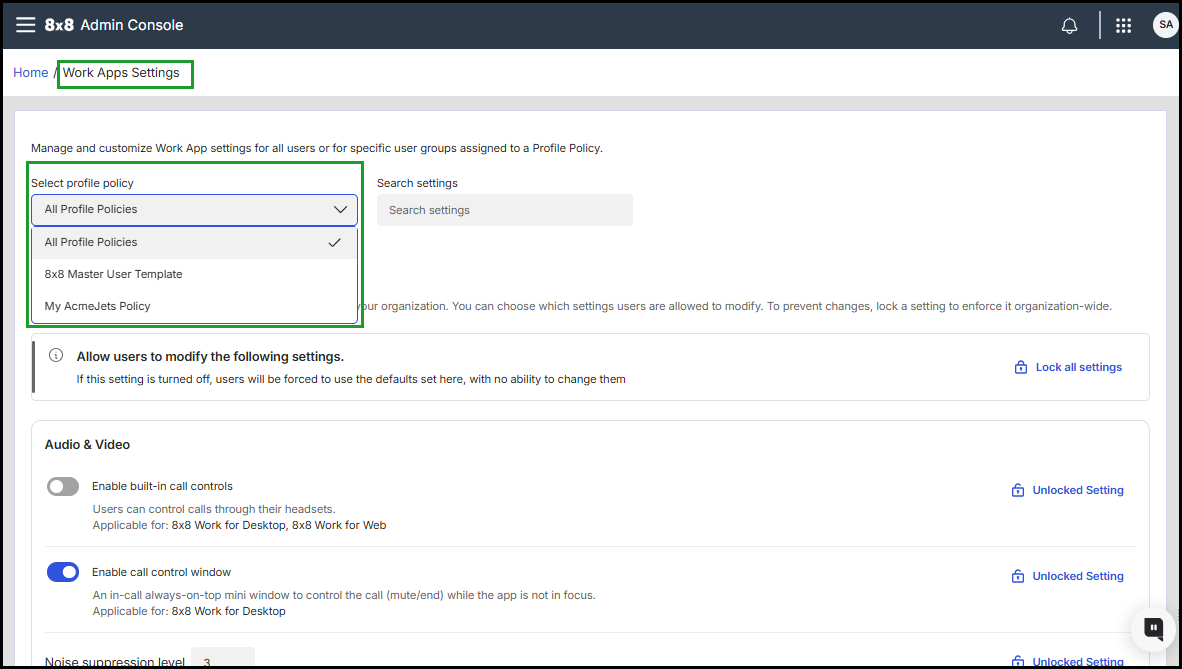Open the chat support widget

[1153, 628]
